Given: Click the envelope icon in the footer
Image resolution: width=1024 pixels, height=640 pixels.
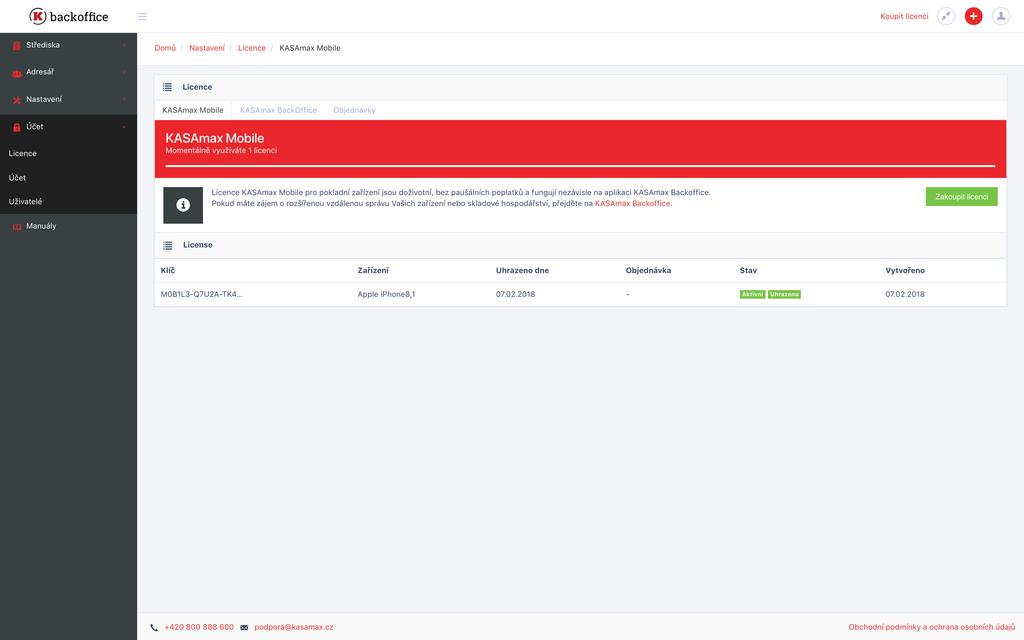Looking at the screenshot, I should 244,628.
